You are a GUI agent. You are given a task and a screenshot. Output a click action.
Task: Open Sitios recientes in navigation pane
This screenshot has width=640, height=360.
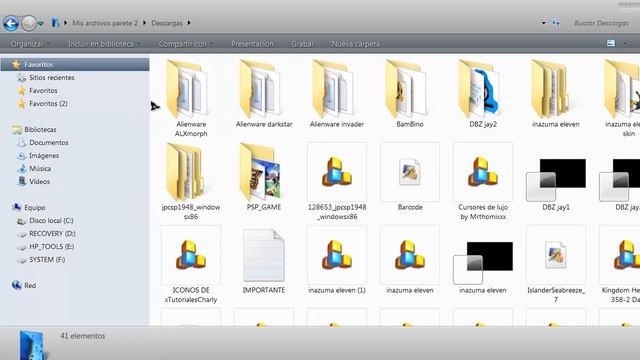51,78
